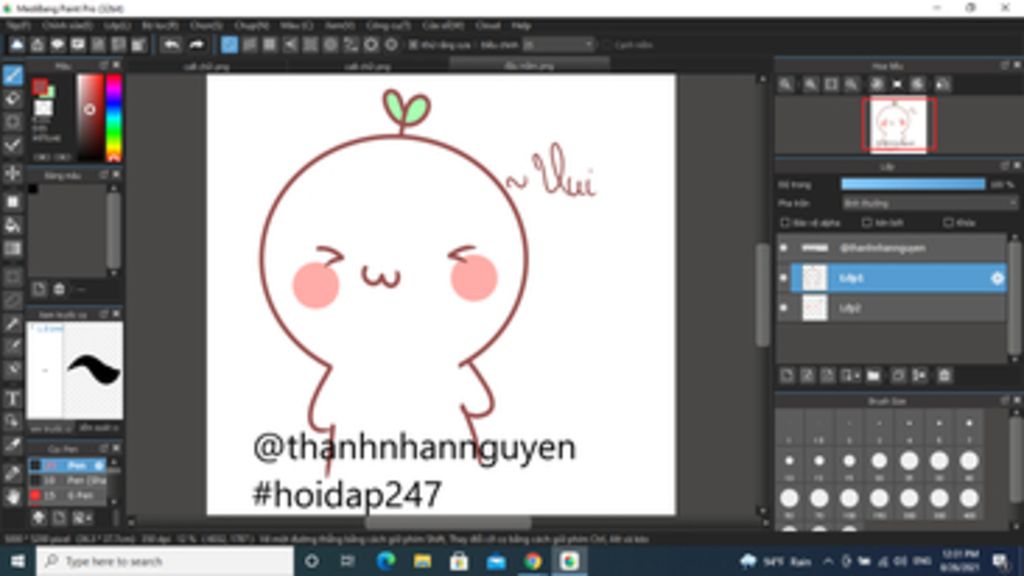Viewport: 1024px width, 576px height.
Task: Open Google Chrome from the taskbar
Action: 532,562
